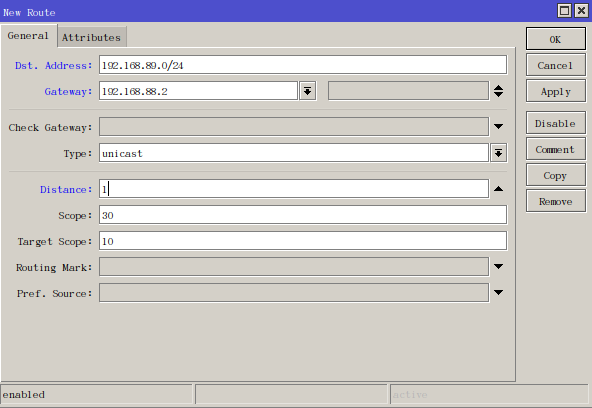This screenshot has height=408, width=592.
Task: Click the Dst. Address label
Action: coord(53,66)
